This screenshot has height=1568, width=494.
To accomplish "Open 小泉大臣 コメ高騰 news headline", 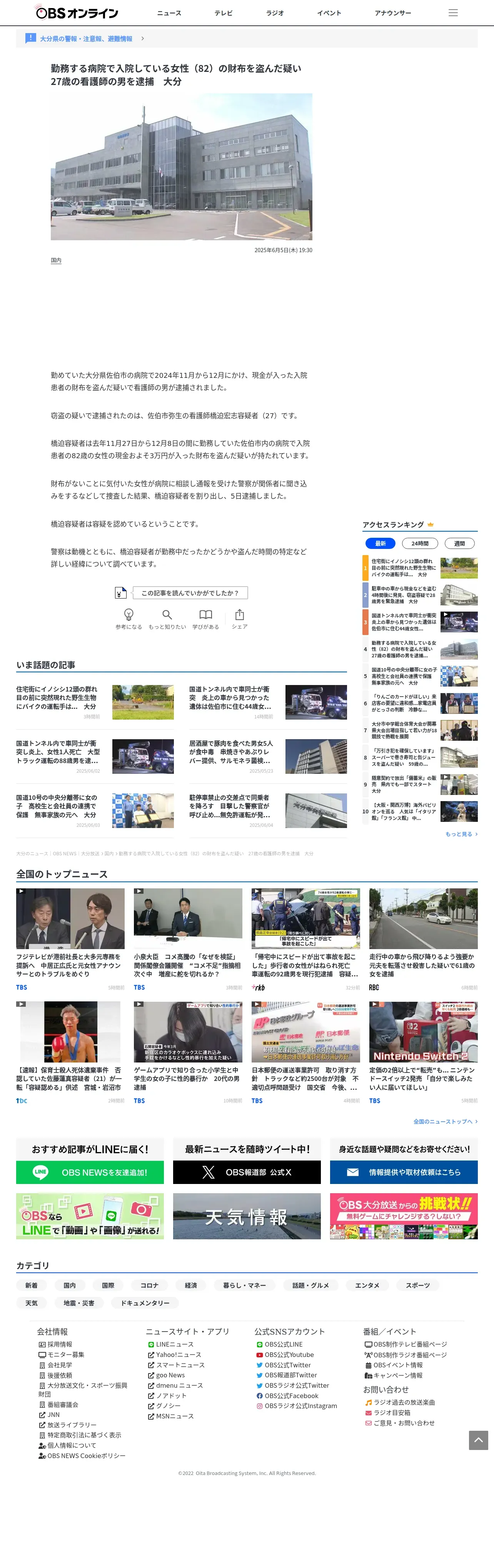I will click(188, 965).
